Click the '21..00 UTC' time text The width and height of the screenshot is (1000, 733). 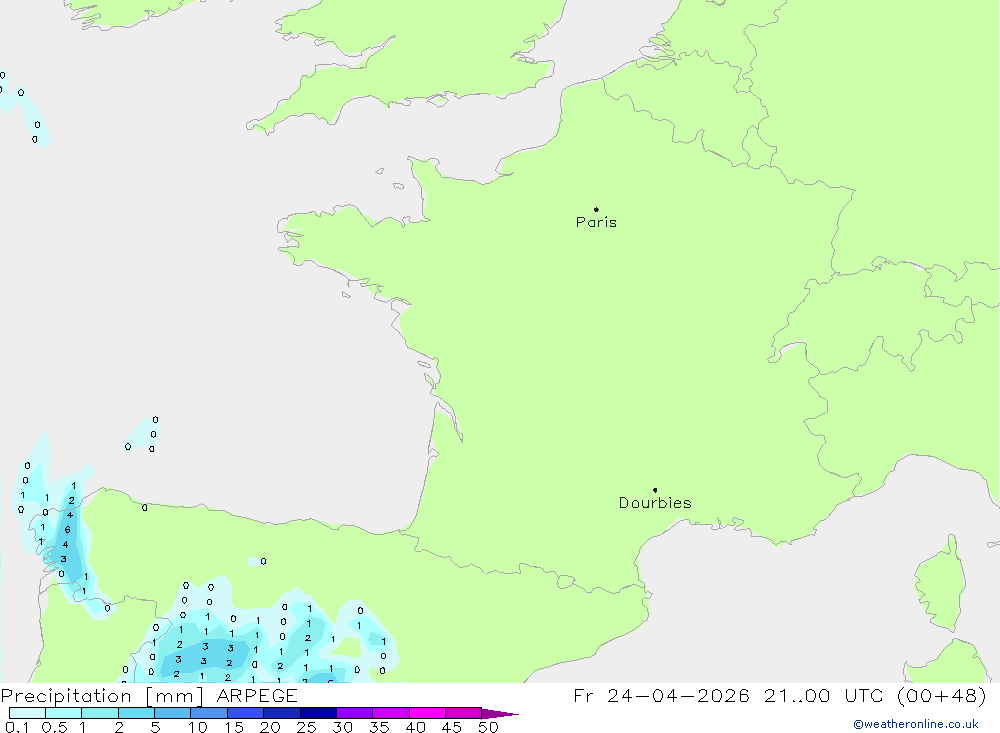coord(825,695)
